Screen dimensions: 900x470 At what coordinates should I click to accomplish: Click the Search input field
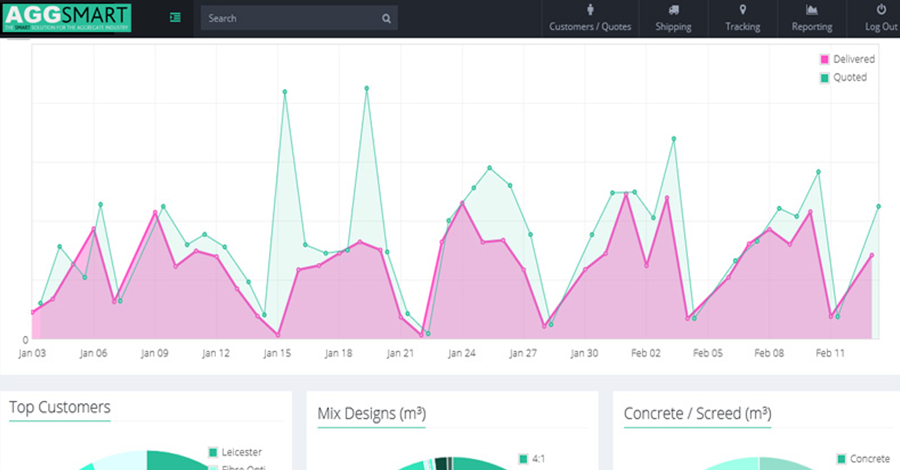(x=299, y=18)
